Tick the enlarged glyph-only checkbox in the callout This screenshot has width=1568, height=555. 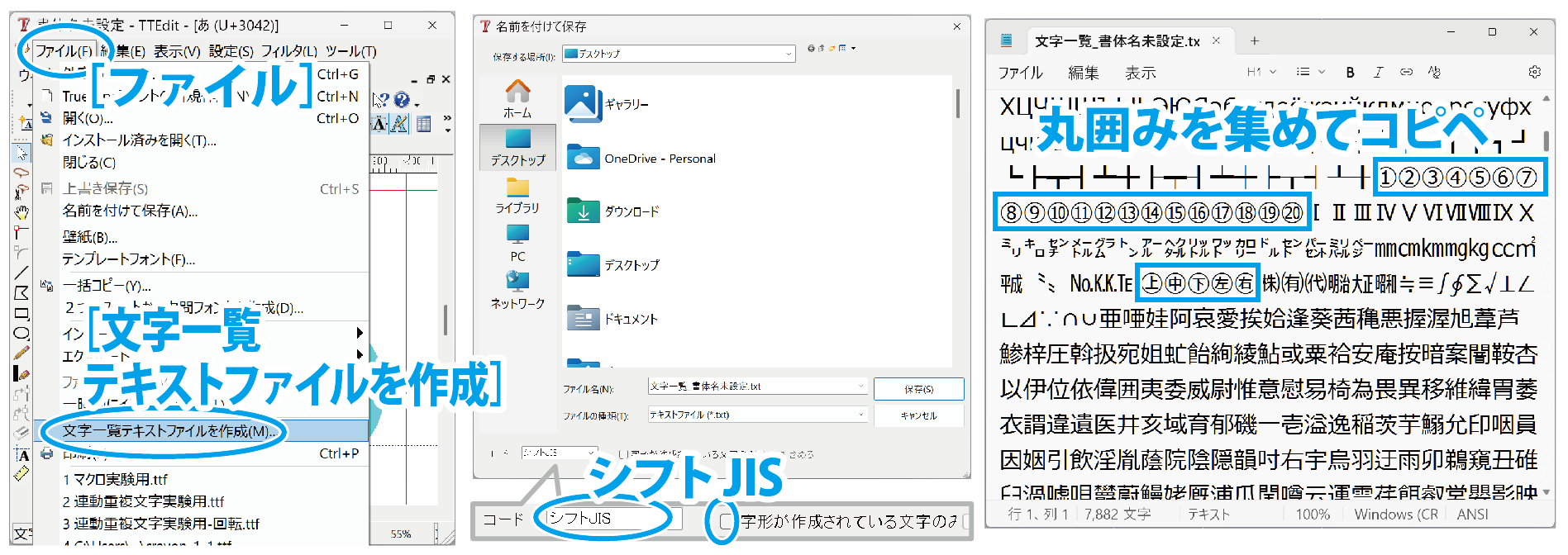[725, 521]
